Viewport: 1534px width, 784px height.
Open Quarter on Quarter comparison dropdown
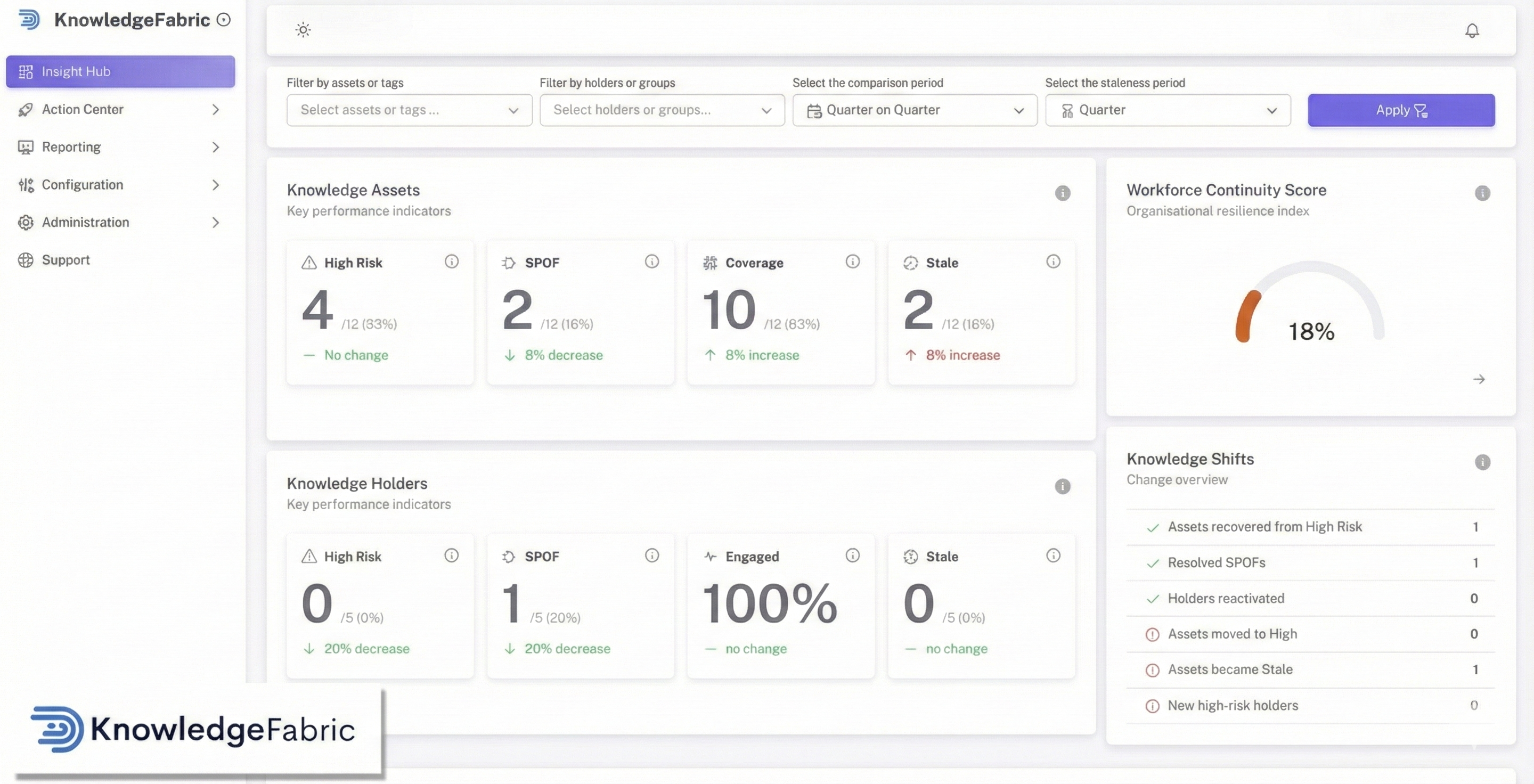click(x=914, y=110)
